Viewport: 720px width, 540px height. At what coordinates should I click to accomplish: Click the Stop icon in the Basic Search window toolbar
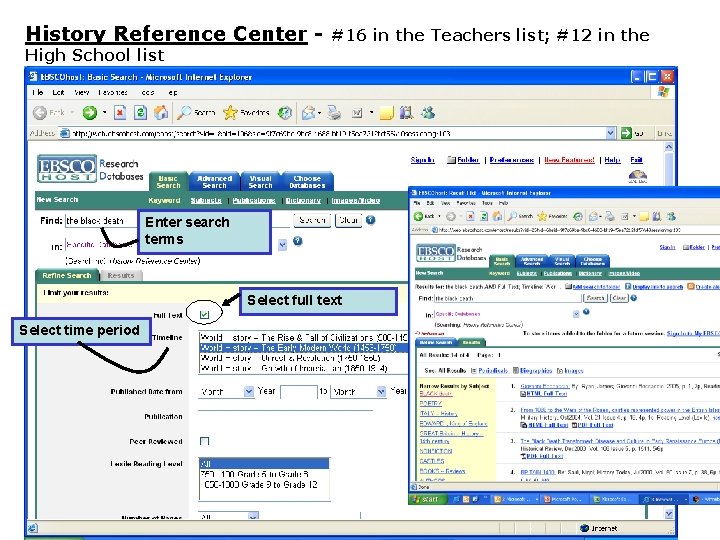(x=120, y=112)
